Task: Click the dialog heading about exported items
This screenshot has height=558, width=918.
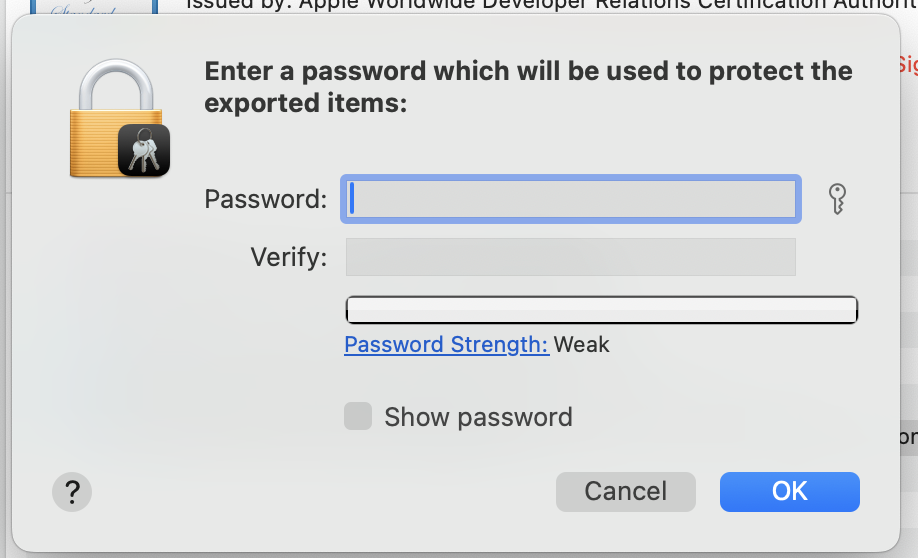Action: click(x=528, y=87)
